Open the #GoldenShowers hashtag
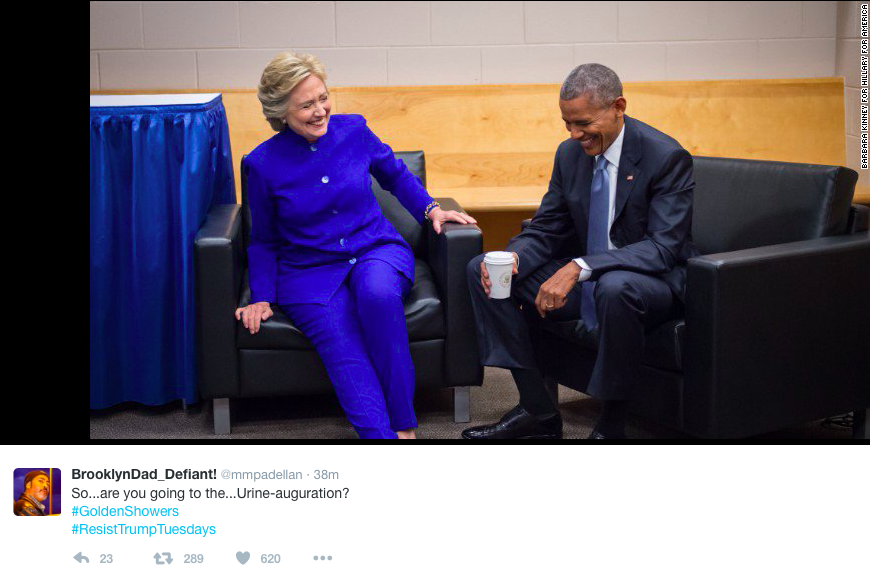Image resolution: width=870 pixels, height=587 pixels. 125,511
